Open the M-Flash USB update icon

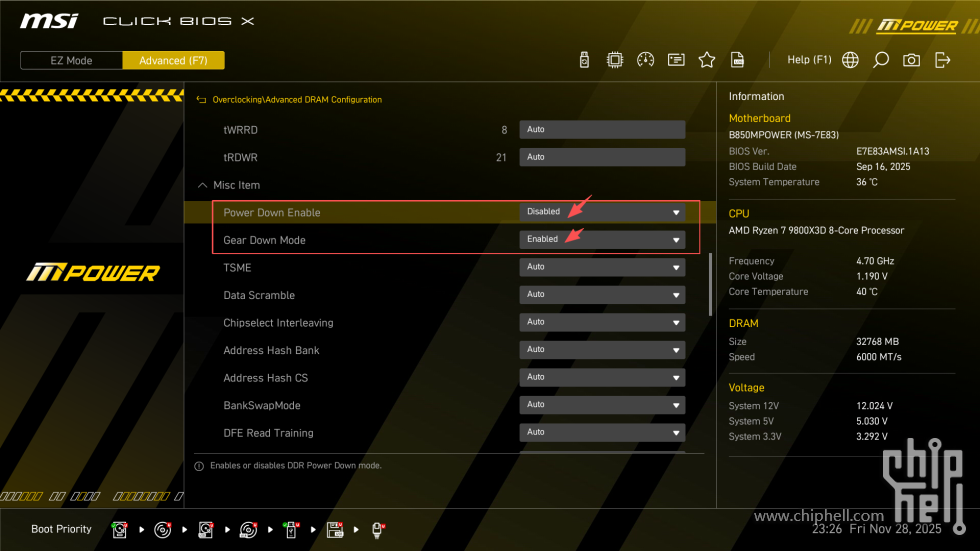click(585, 60)
